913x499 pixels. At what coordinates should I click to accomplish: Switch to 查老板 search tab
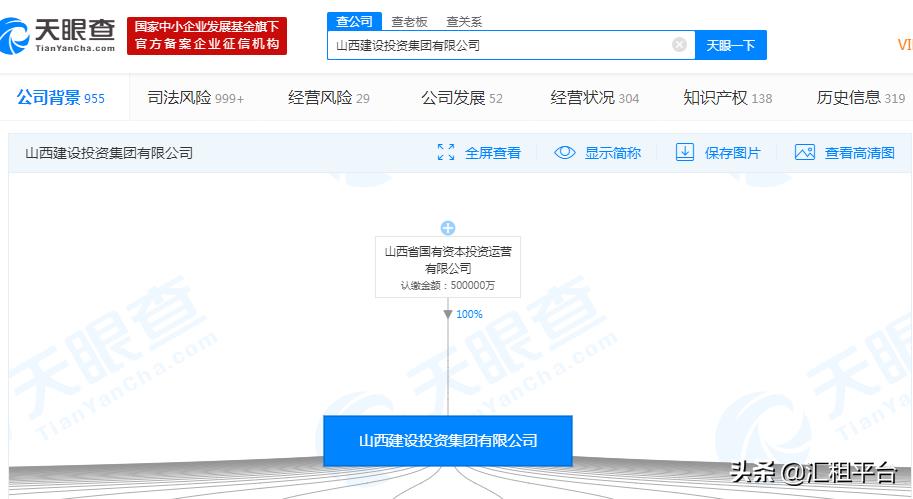(408, 21)
